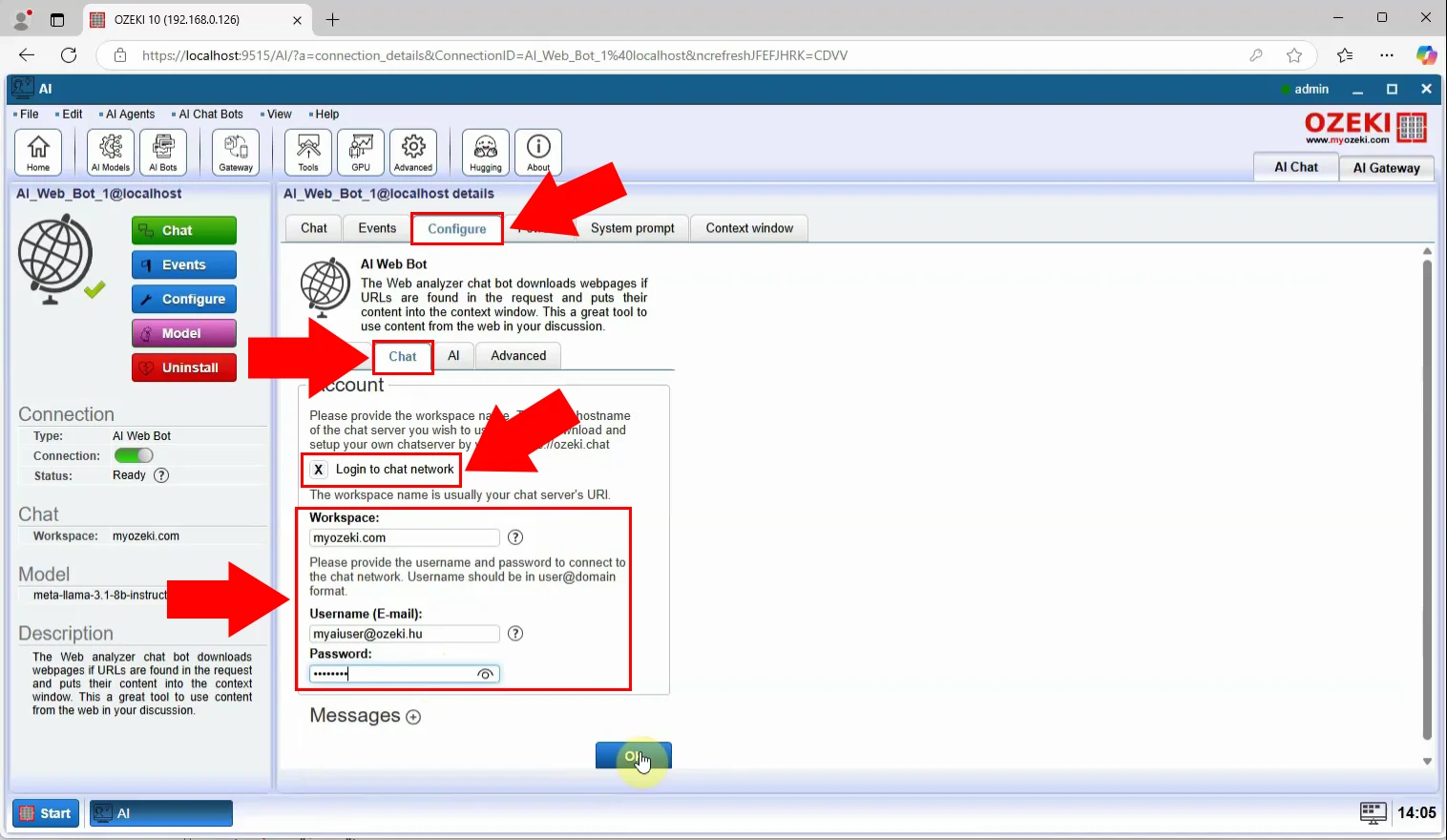Click the meta-llama-3.1-8b-instruct model name

point(100,595)
